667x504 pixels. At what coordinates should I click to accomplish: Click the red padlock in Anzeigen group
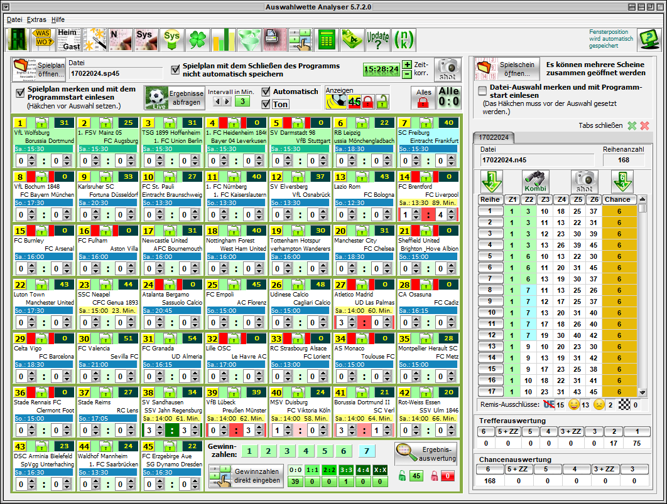tap(368, 102)
